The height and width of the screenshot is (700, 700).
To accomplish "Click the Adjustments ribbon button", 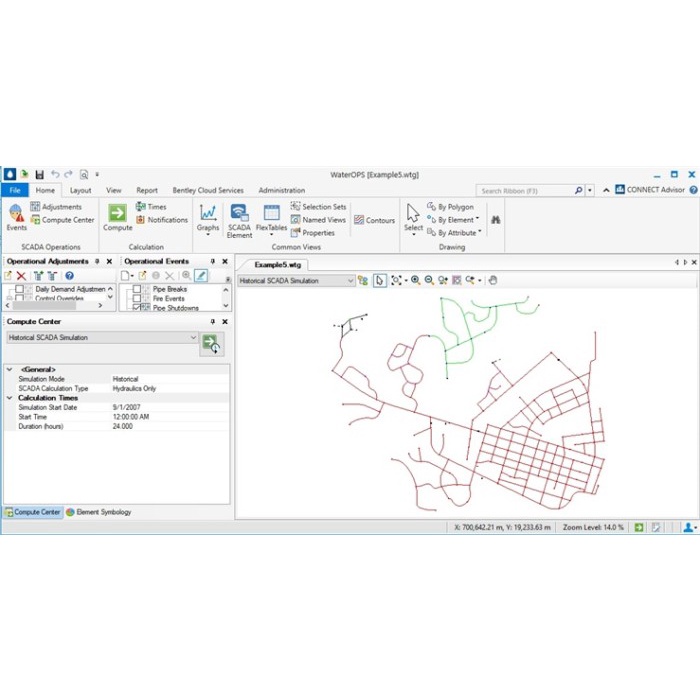I will pos(56,207).
